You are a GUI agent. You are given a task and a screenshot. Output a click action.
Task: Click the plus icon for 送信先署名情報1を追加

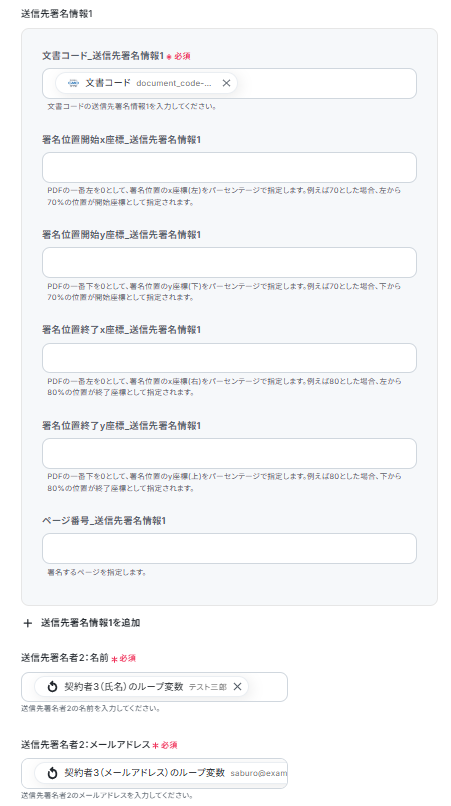[x=28, y=623]
